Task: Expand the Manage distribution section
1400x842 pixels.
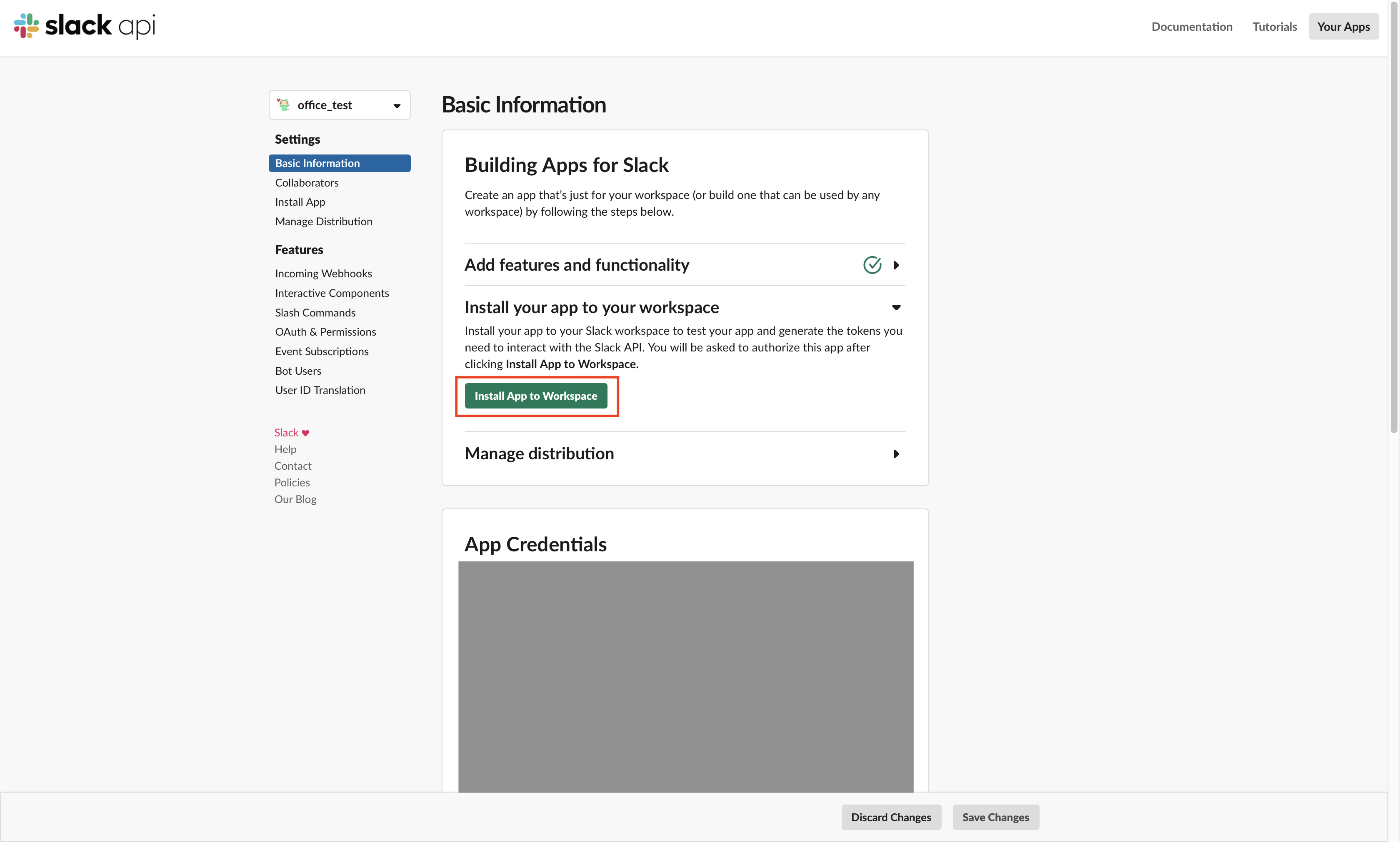Action: tap(896, 454)
